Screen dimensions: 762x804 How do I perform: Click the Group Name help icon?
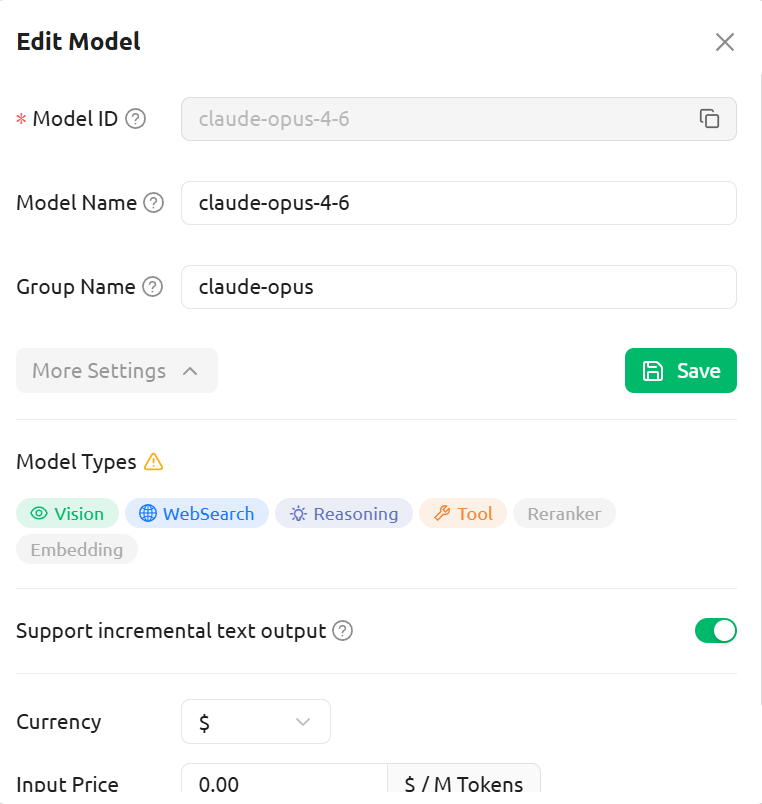point(152,287)
